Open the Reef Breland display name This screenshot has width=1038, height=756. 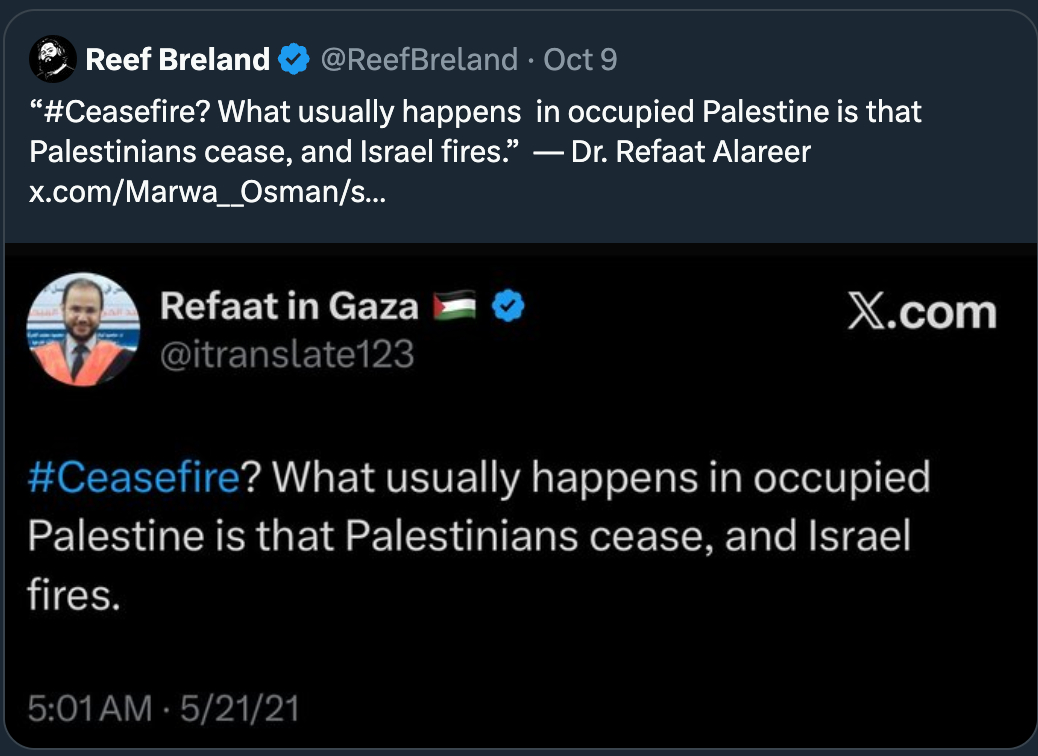pos(177,60)
